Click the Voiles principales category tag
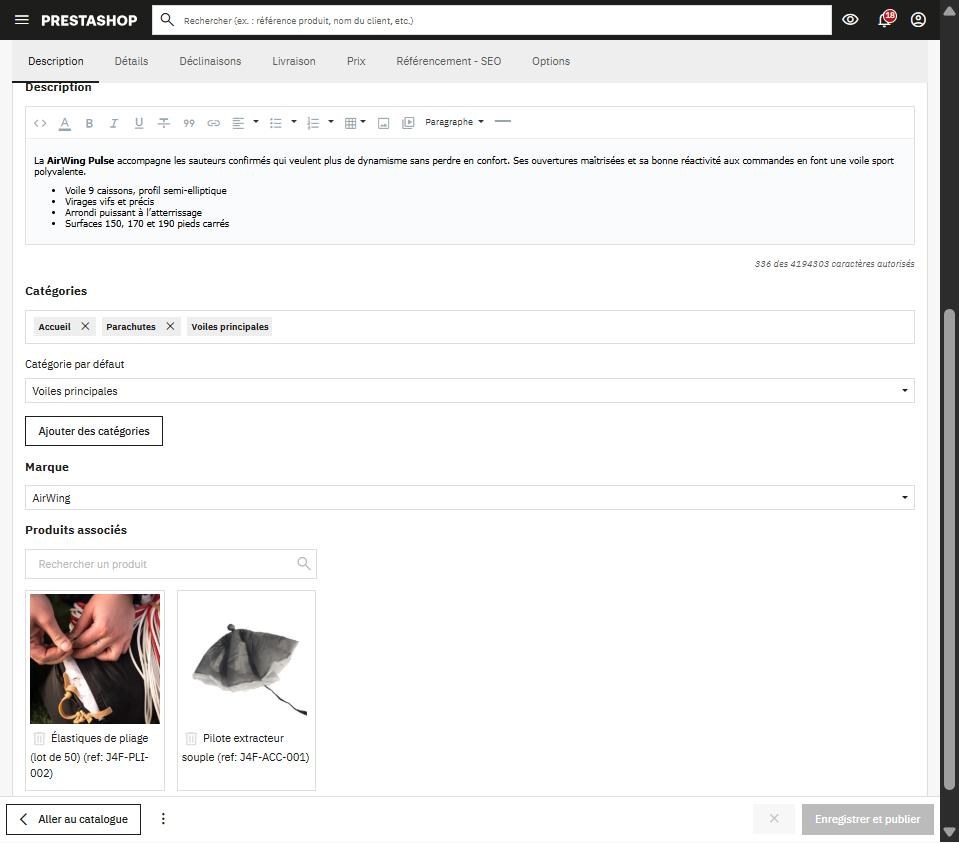 pyautogui.click(x=230, y=327)
